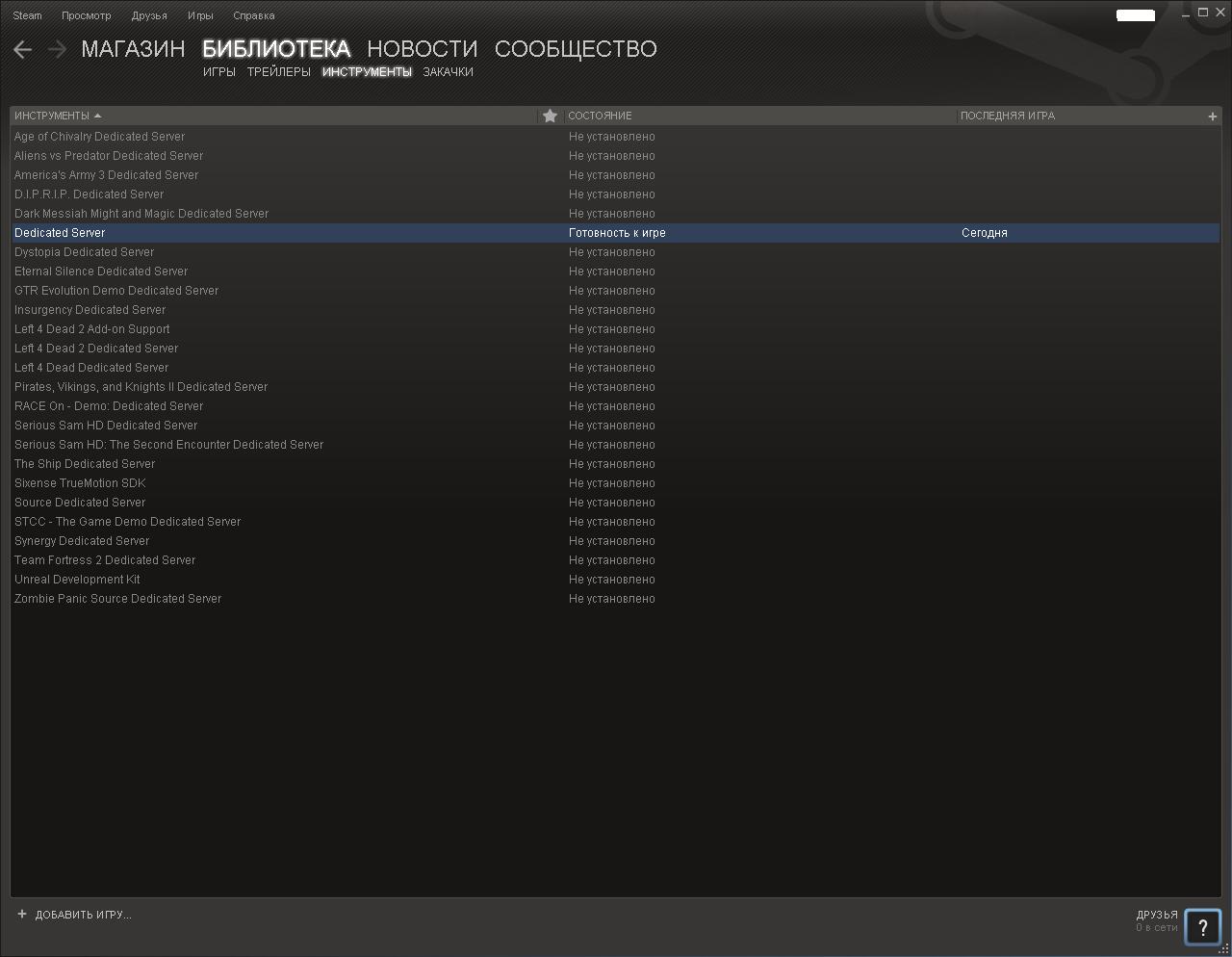This screenshot has width=1232, height=957.
Task: Click the favorites star column header
Action: (x=550, y=116)
